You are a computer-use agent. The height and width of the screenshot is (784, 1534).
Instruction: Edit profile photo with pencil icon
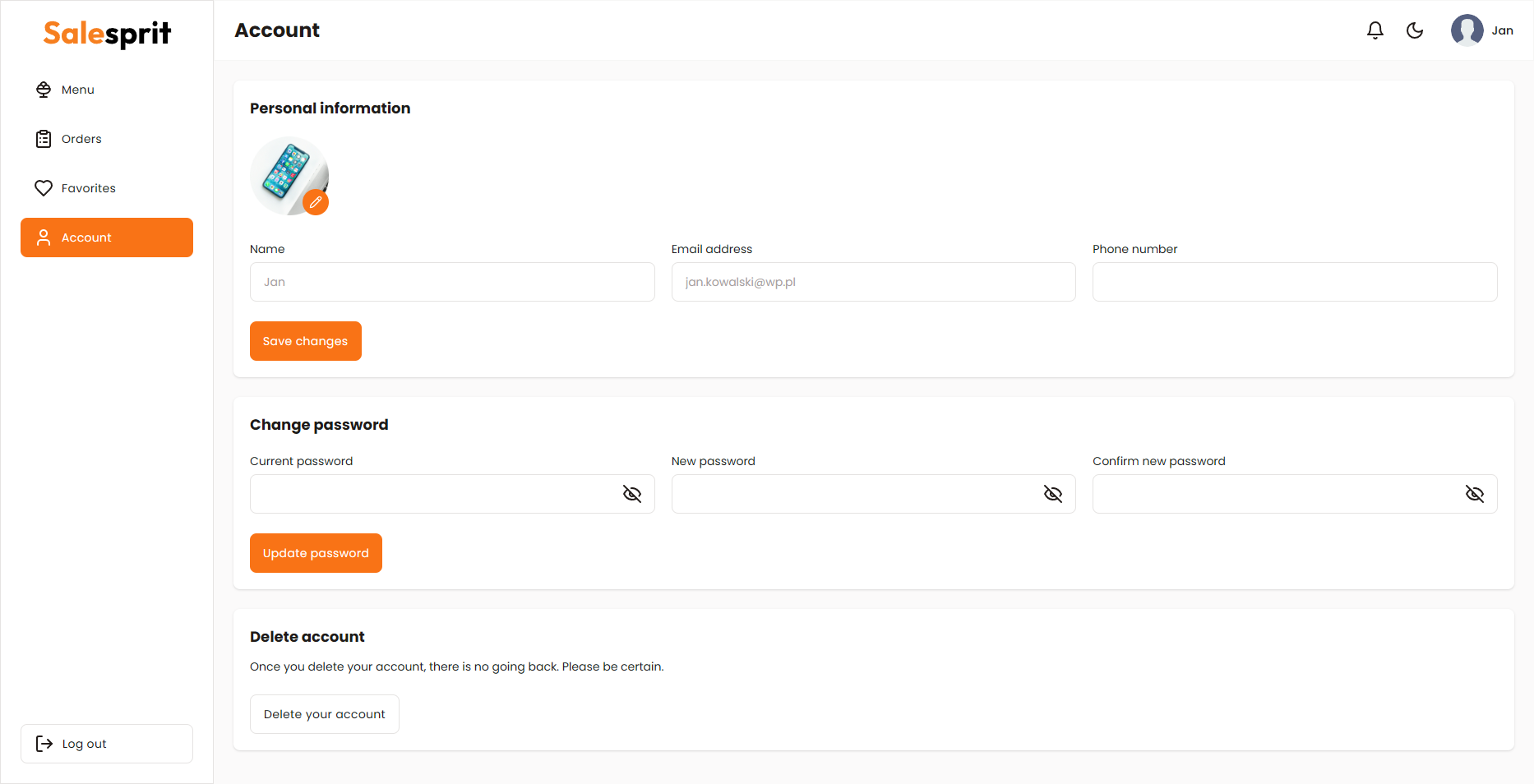(316, 202)
